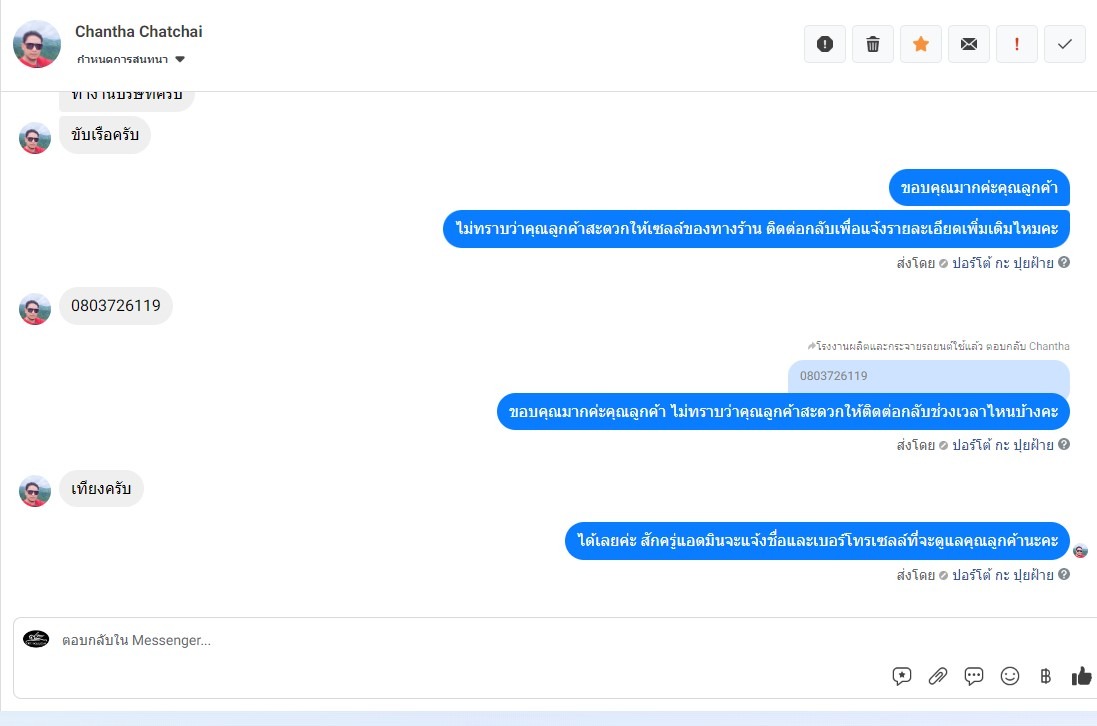Expand the conversation assignment dropdown arrow
The width and height of the screenshot is (1097, 726).
pos(180,59)
